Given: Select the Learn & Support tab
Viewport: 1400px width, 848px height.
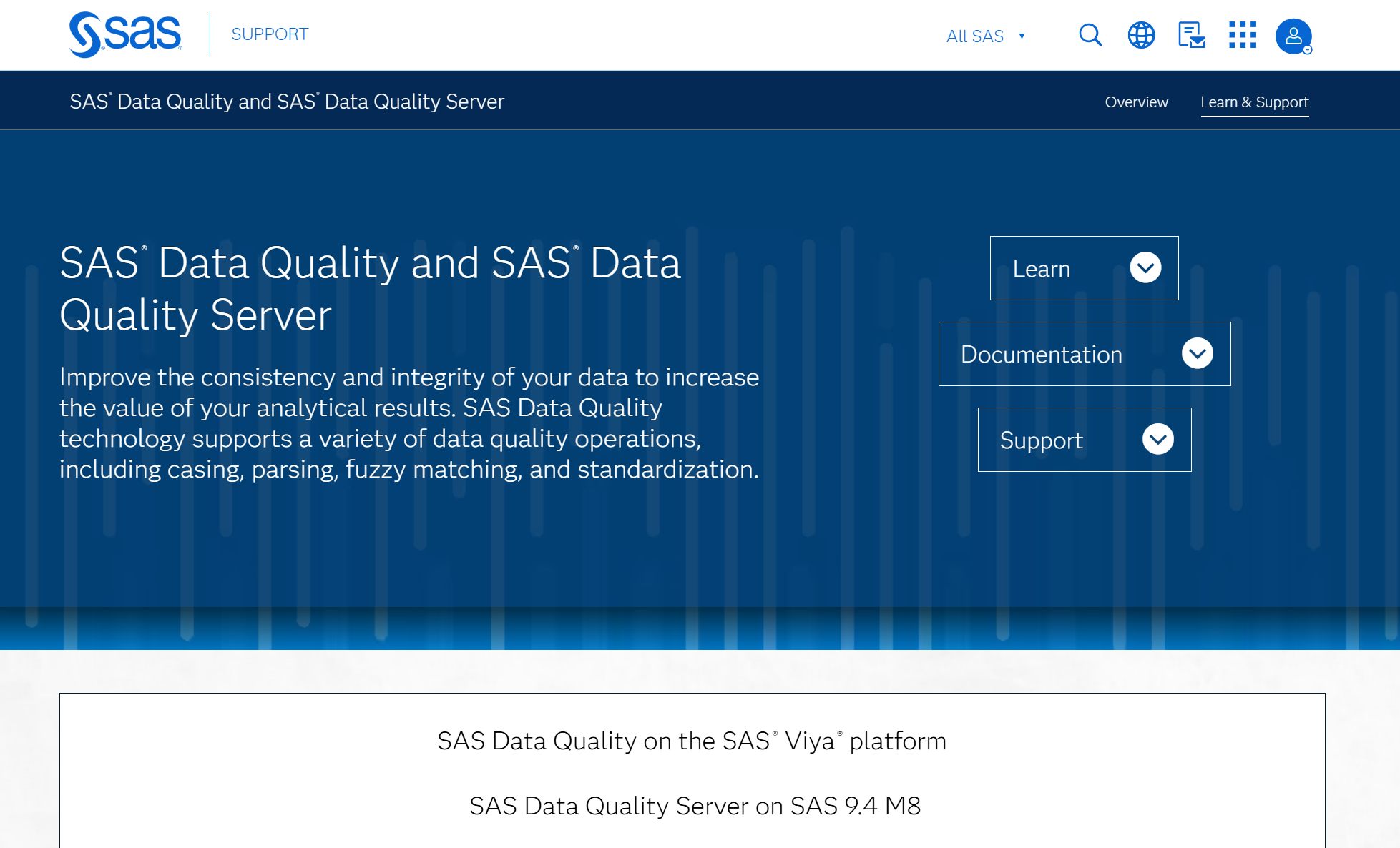Looking at the screenshot, I should coord(1255,102).
